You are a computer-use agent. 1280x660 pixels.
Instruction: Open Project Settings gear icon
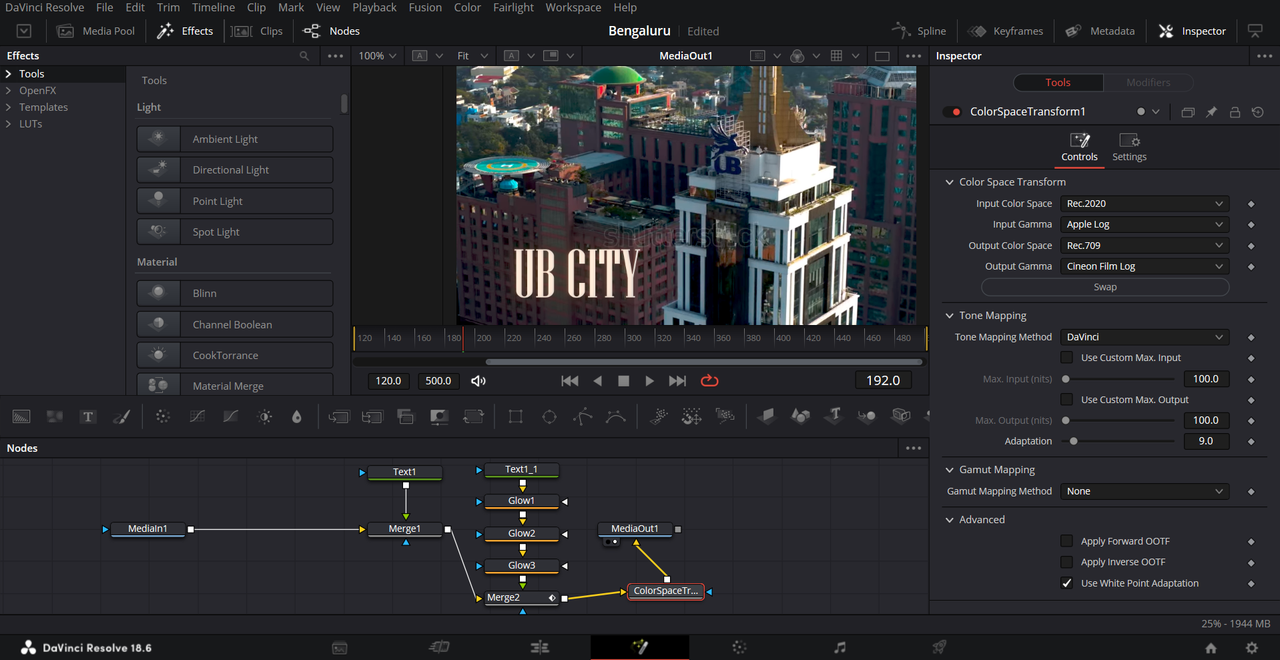pos(1251,648)
